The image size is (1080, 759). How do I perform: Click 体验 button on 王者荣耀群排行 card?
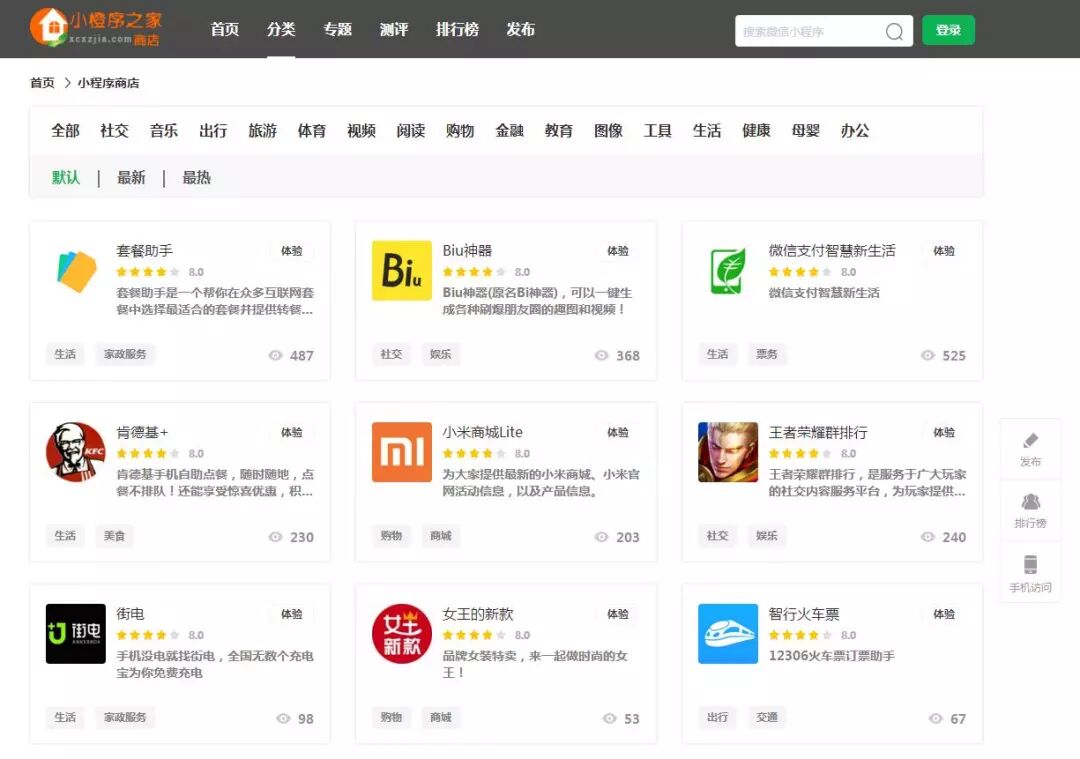(x=944, y=433)
